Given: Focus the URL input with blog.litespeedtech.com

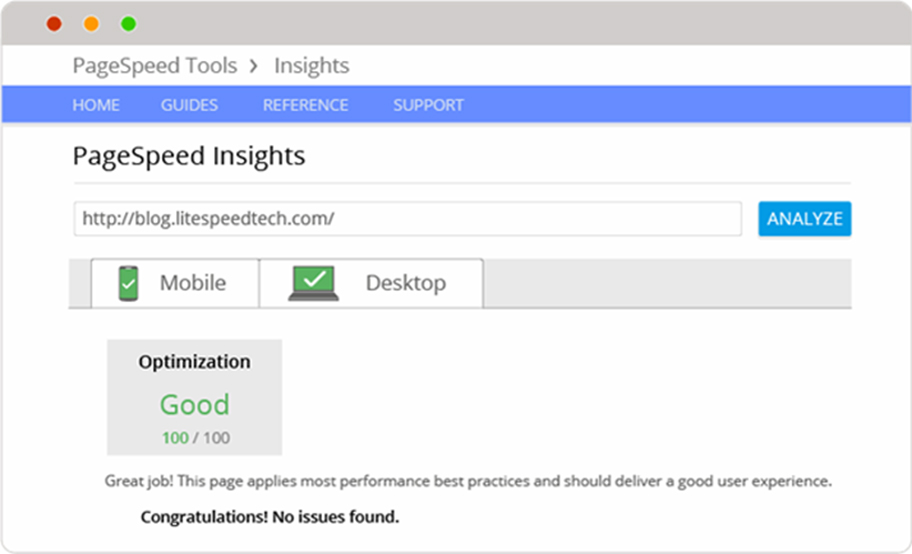Looking at the screenshot, I should [x=407, y=219].
